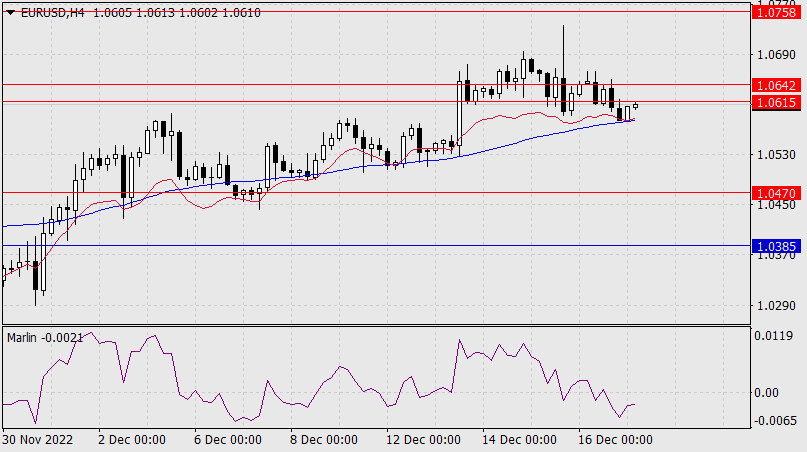This screenshot has height=452, width=807.
Task: Select the 1.0758 red price level label
Action: point(777,12)
